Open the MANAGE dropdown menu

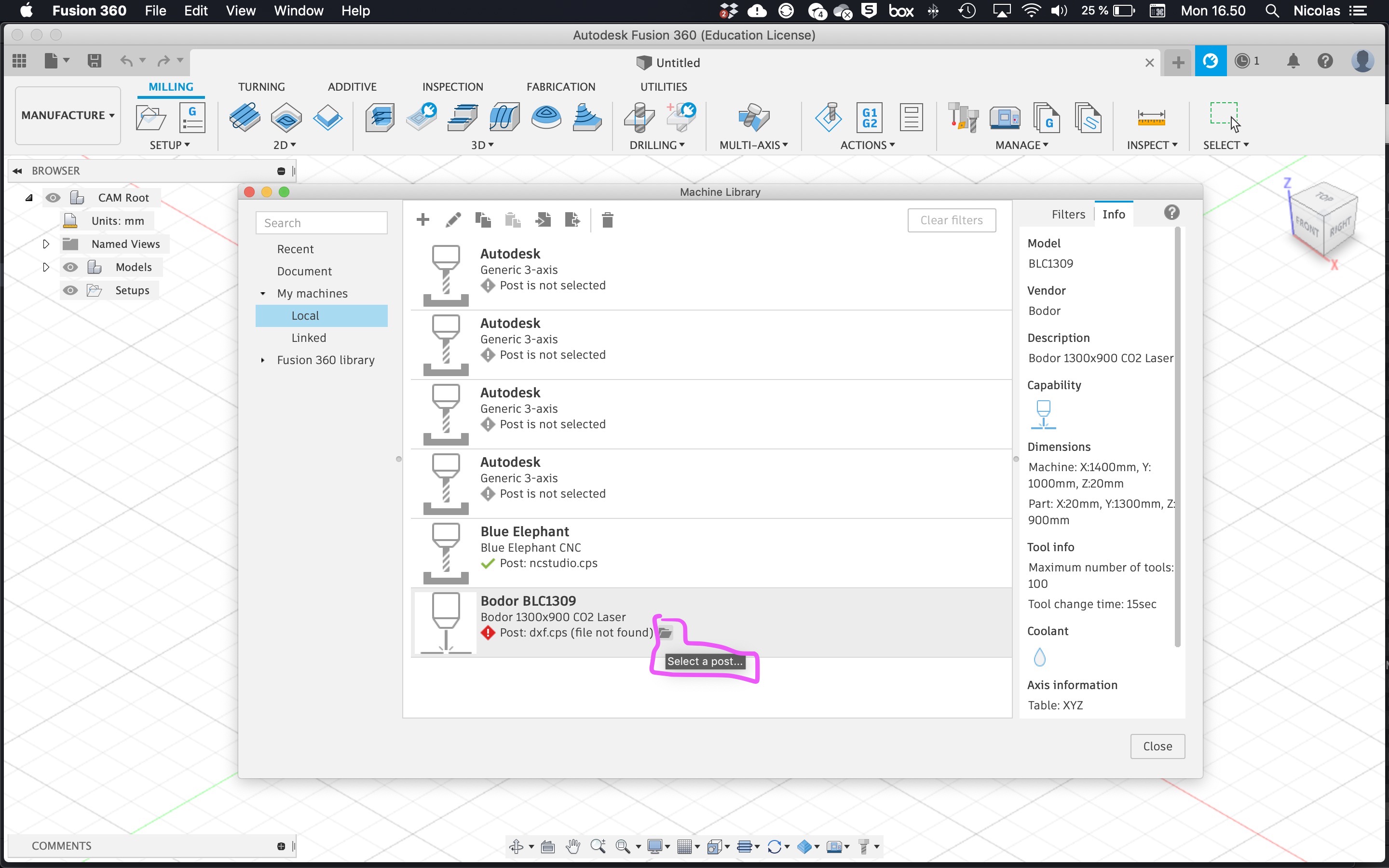point(1021,145)
